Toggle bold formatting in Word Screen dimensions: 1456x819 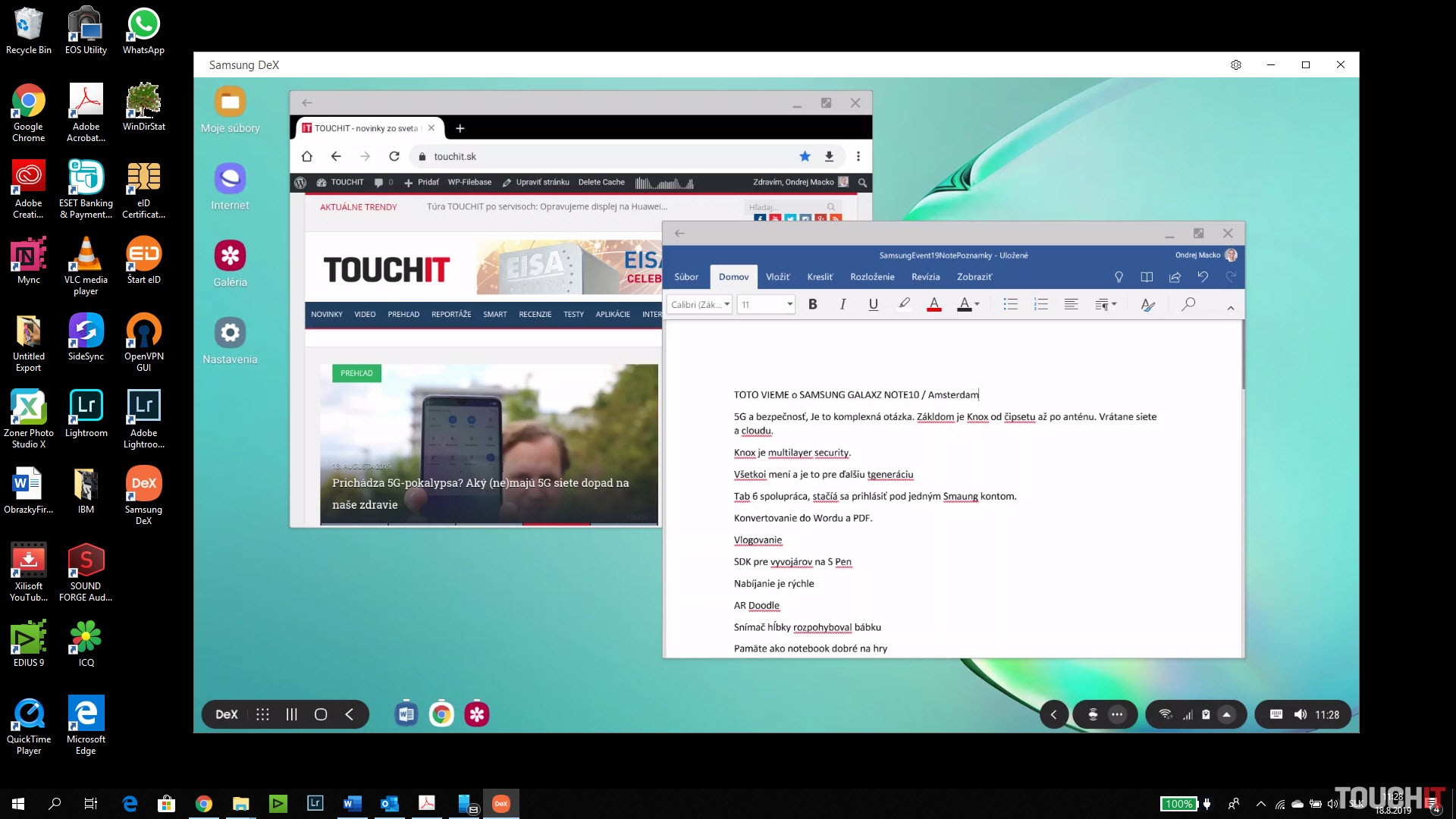point(812,305)
